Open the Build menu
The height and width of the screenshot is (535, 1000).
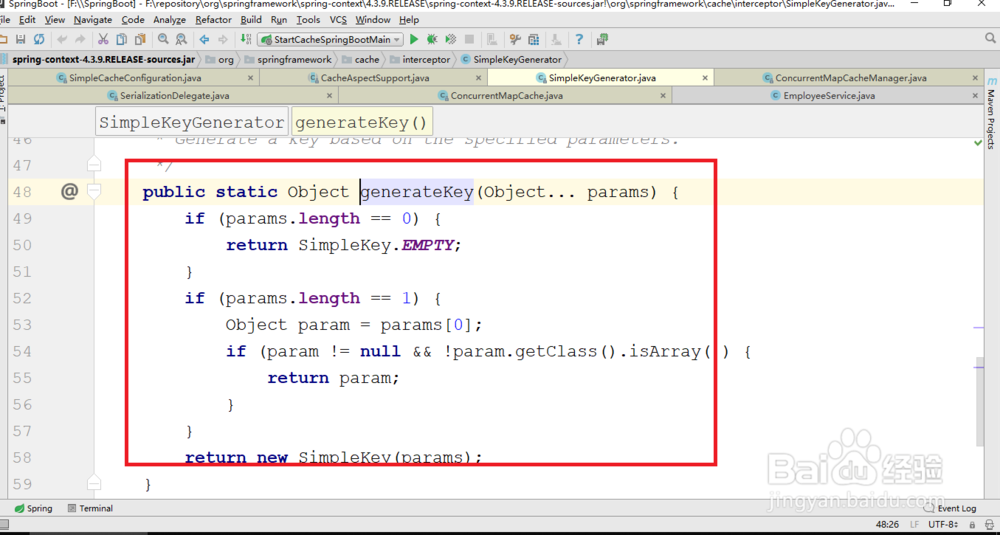tap(251, 20)
